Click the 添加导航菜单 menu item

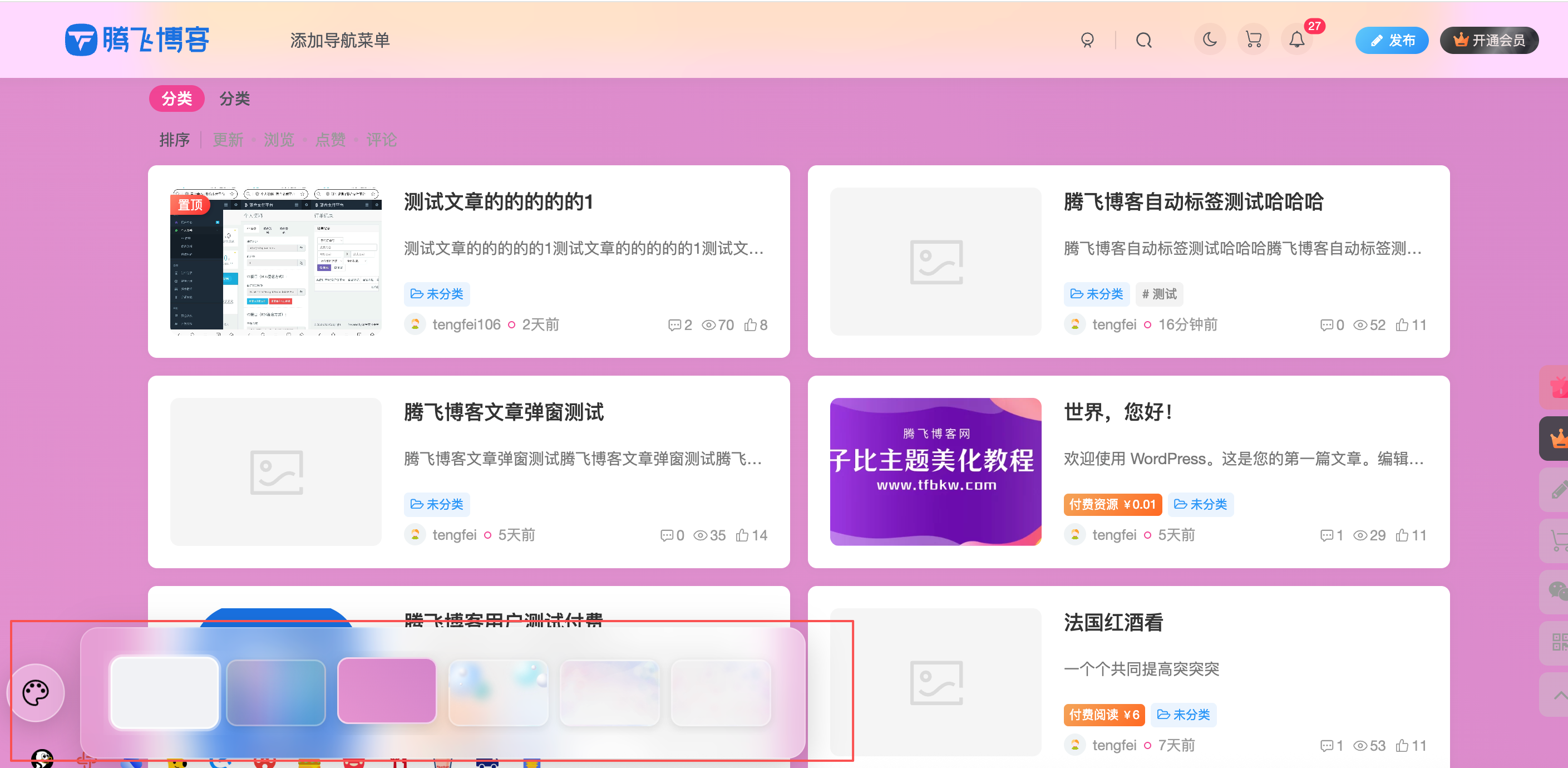point(339,40)
